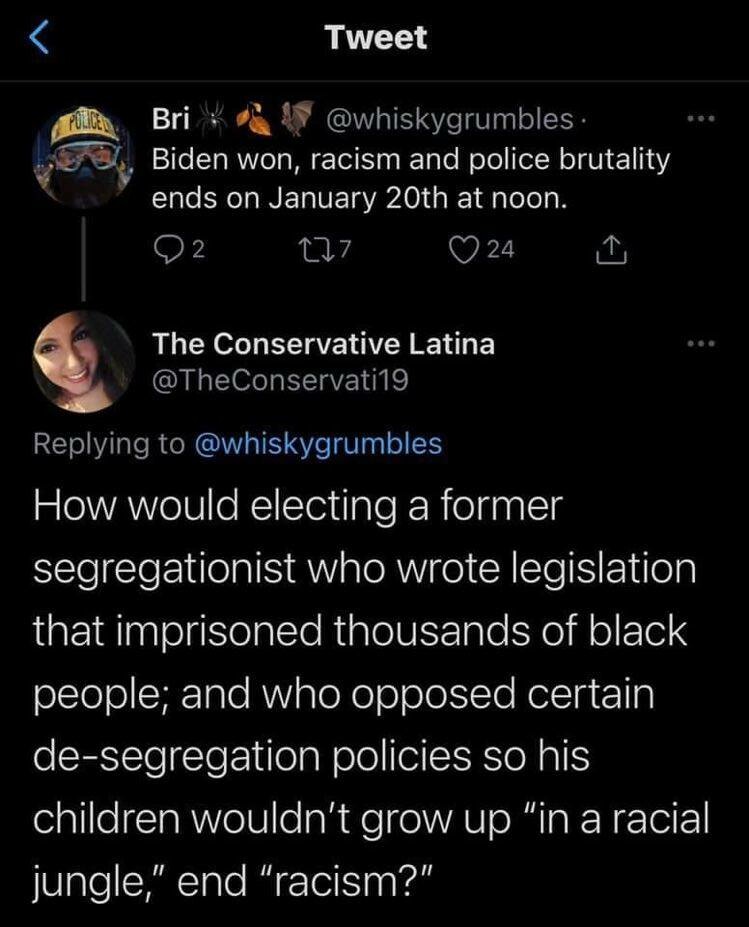Image resolution: width=749 pixels, height=927 pixels.
Task: Click the leaf emoji in Bri's name
Action: coord(254,120)
